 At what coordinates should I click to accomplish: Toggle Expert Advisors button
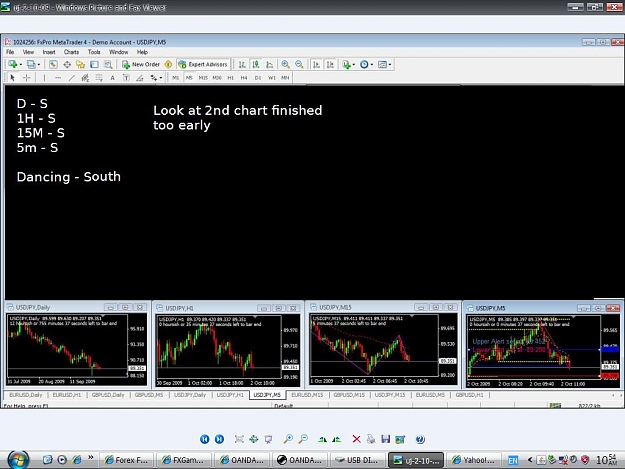click(203, 64)
